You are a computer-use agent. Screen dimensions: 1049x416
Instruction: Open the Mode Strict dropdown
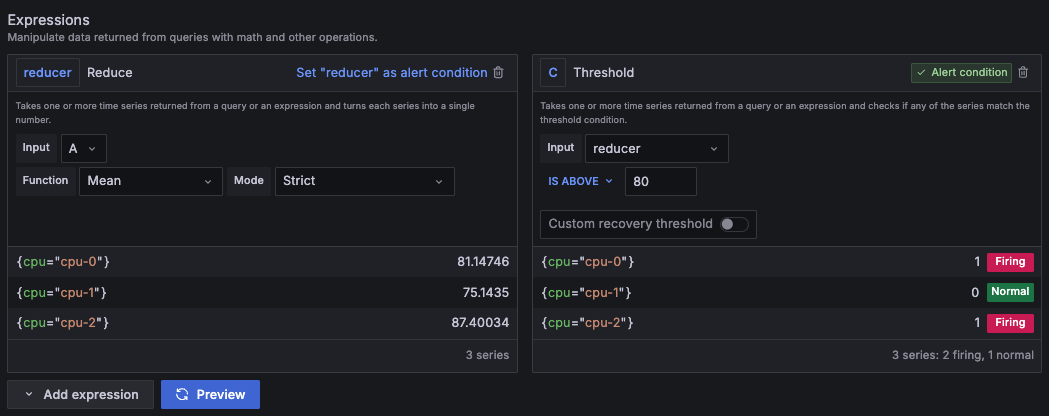(364, 181)
